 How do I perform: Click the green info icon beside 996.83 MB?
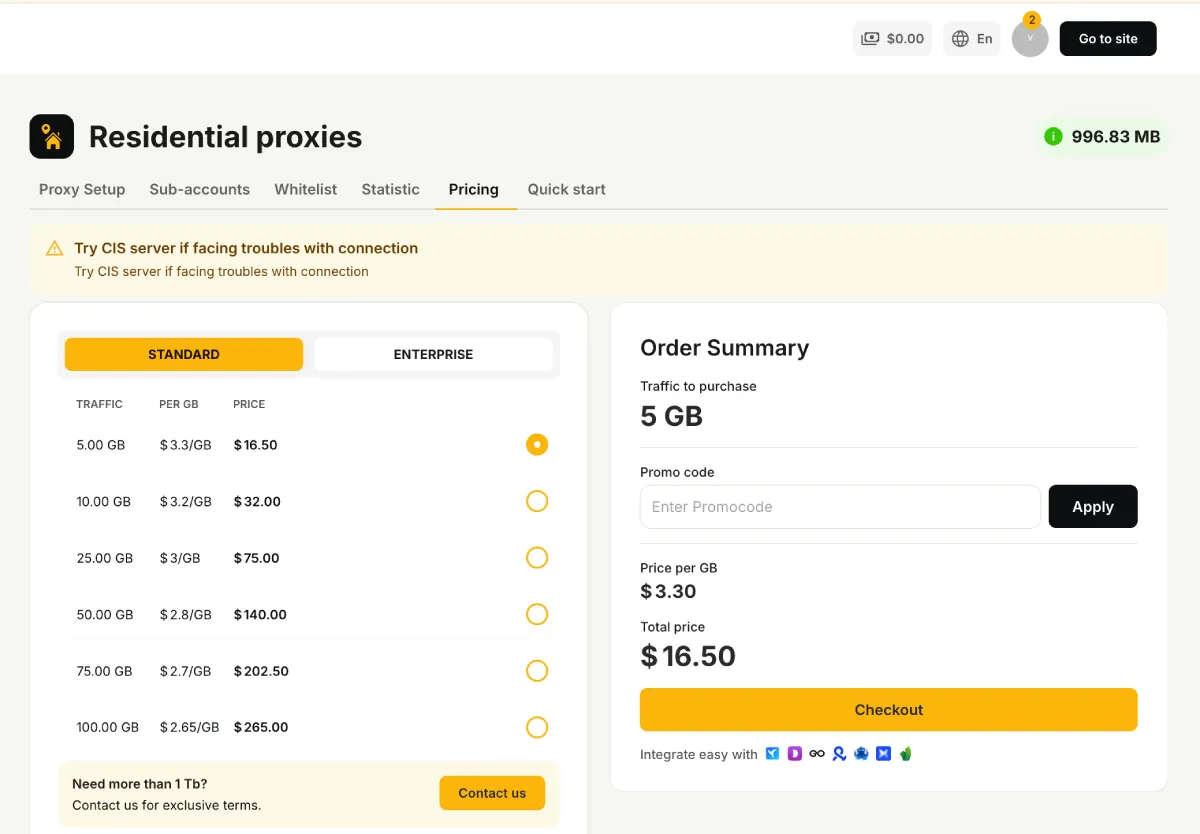pos(1053,136)
